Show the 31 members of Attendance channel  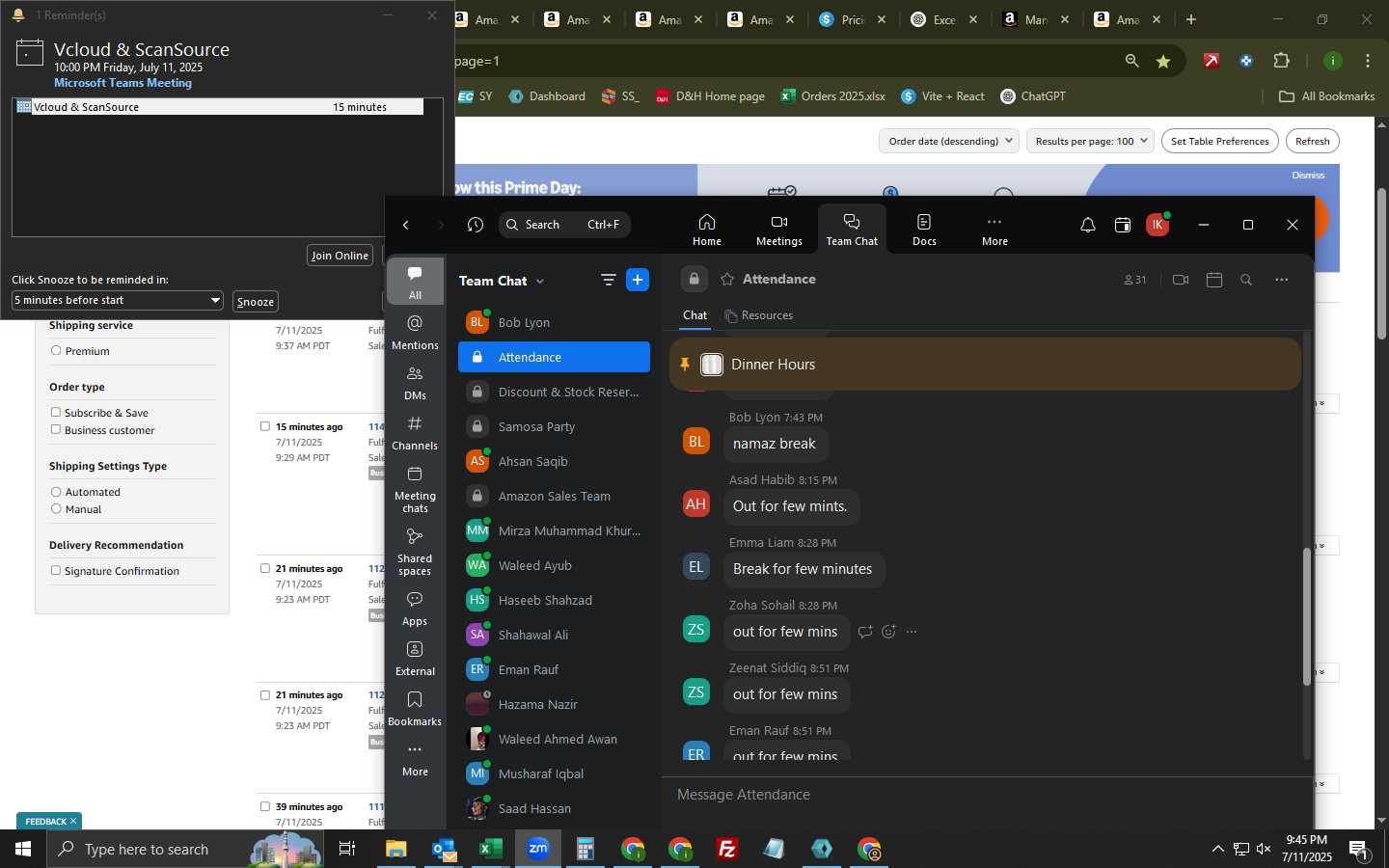click(1135, 280)
